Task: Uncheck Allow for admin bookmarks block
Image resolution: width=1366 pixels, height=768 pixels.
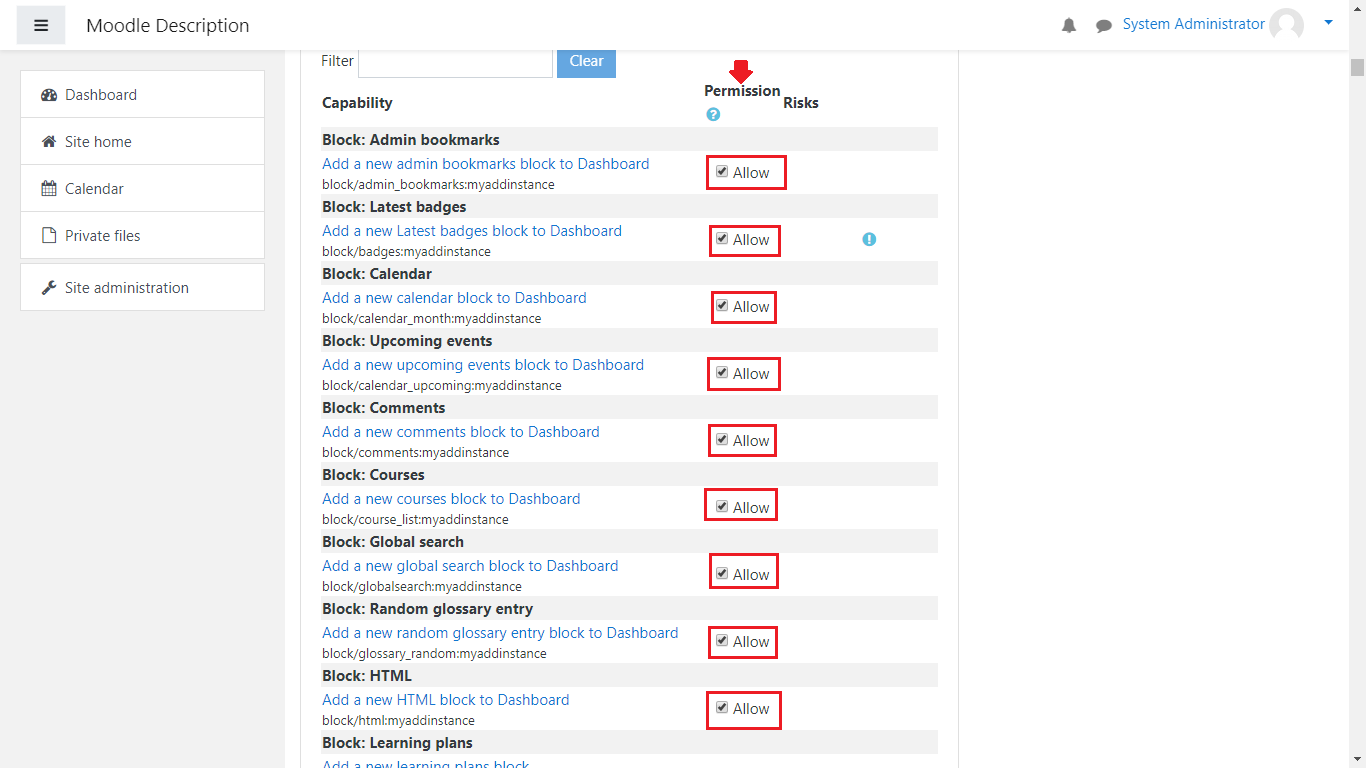Action: pos(722,172)
